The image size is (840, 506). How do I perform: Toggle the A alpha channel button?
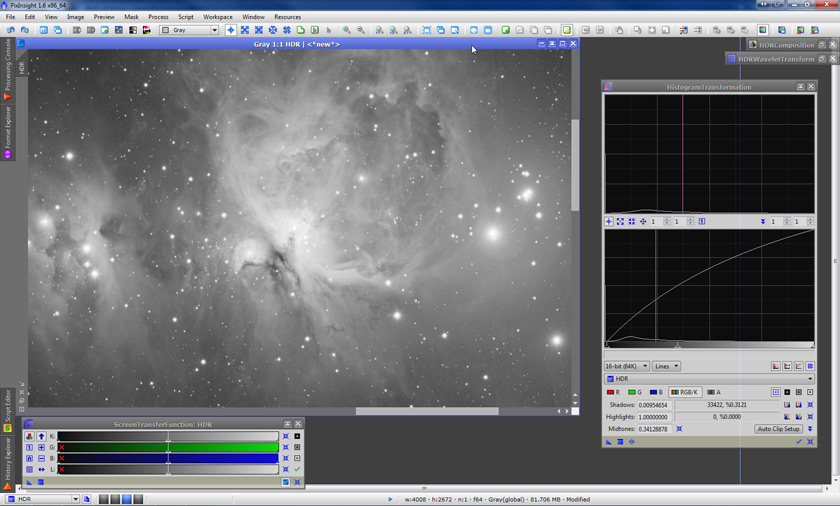(x=714, y=392)
